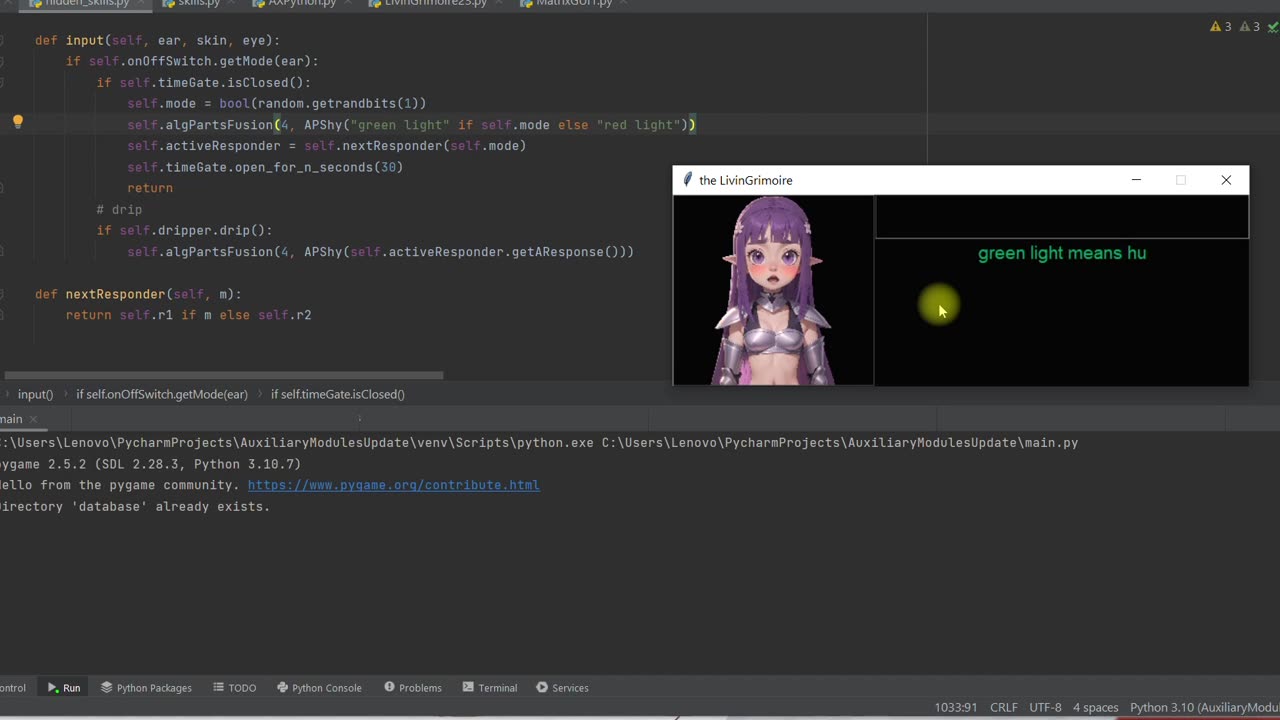The width and height of the screenshot is (1280, 720).
Task: Click the 'green light means hu' output text
Action: (x=1062, y=253)
